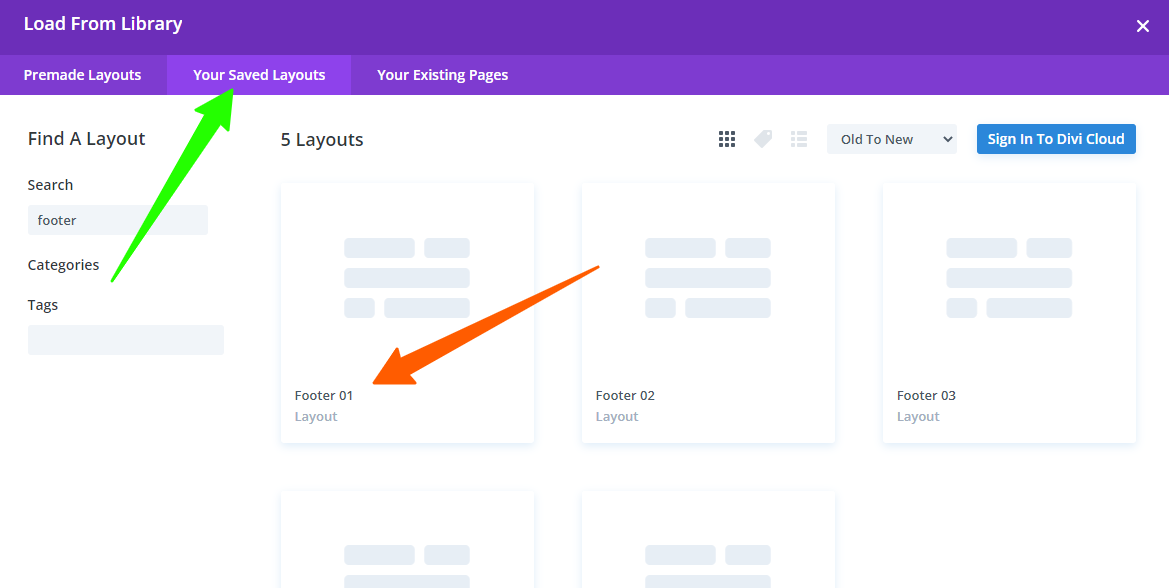The height and width of the screenshot is (588, 1169).
Task: Choose the second layout in second row
Action: (707, 545)
